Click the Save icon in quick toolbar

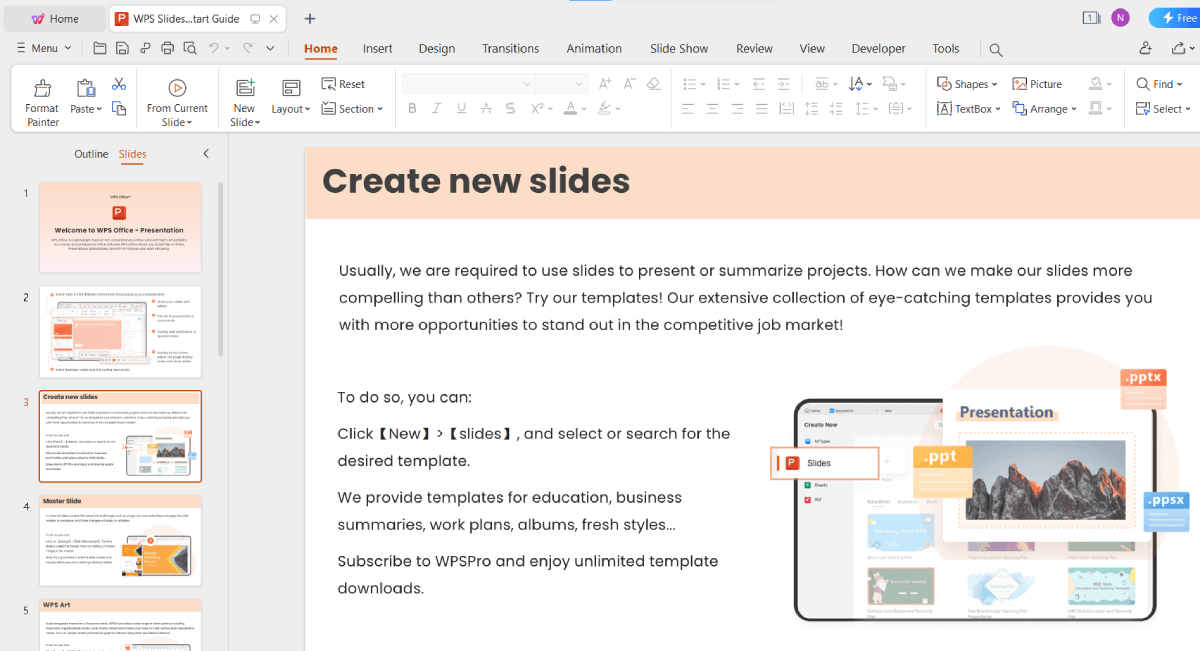click(122, 48)
